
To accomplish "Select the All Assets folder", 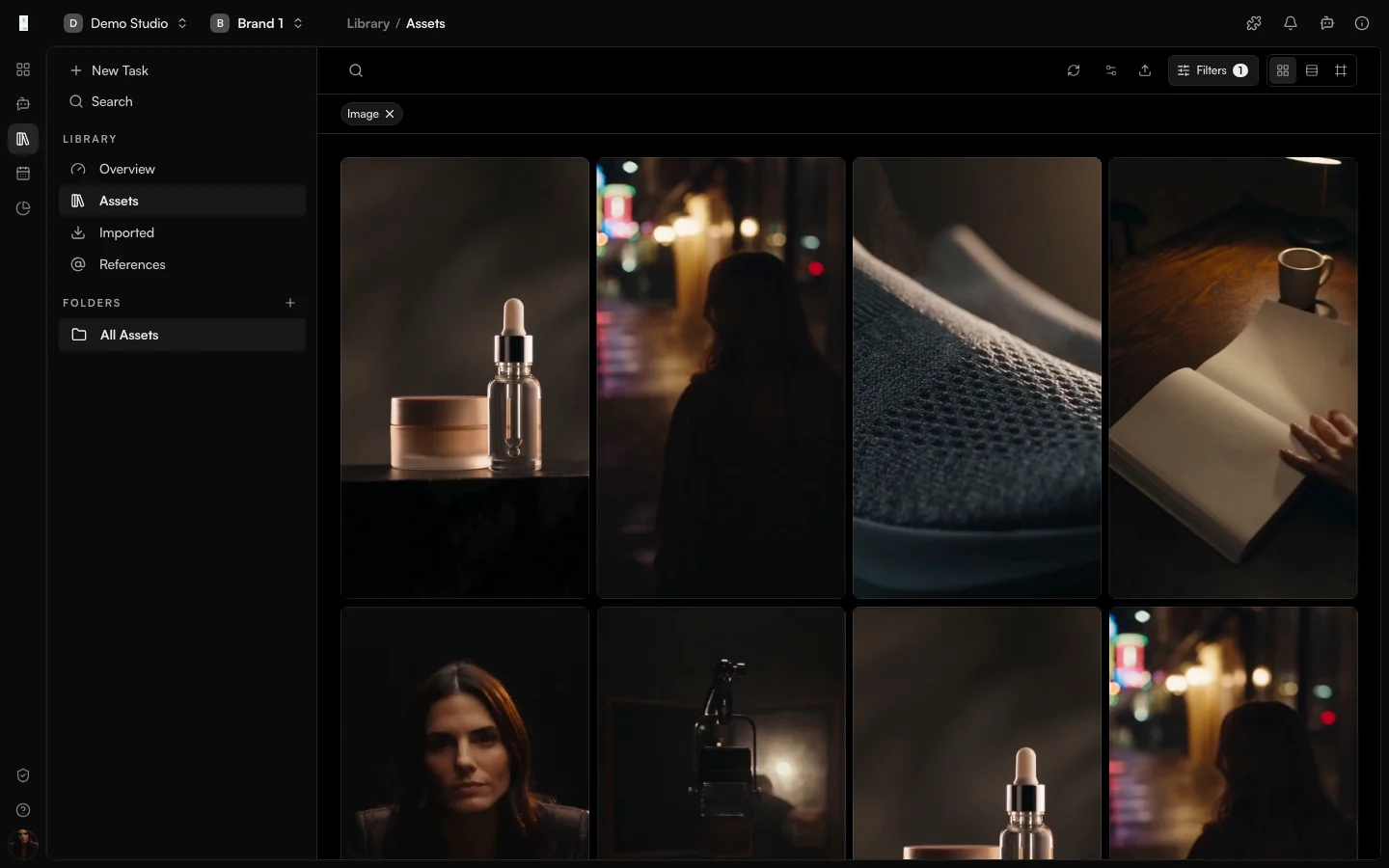I will pyautogui.click(x=182, y=335).
